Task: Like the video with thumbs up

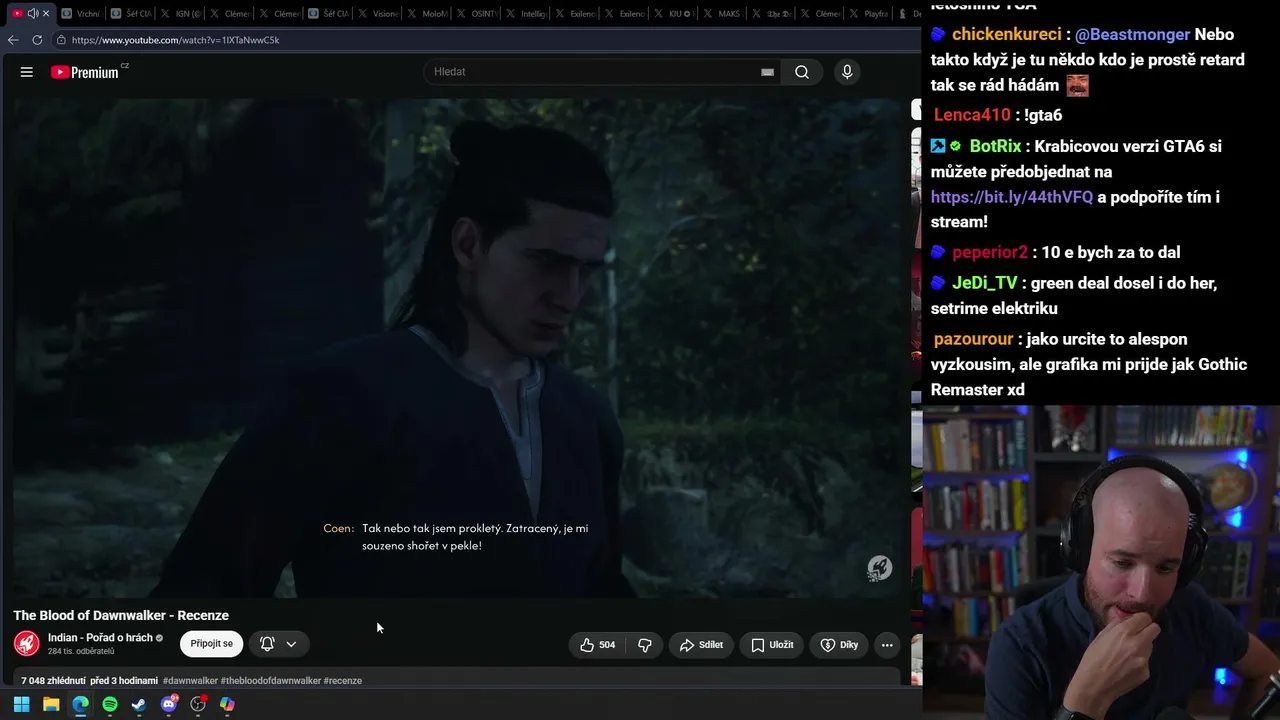Action: (598, 645)
